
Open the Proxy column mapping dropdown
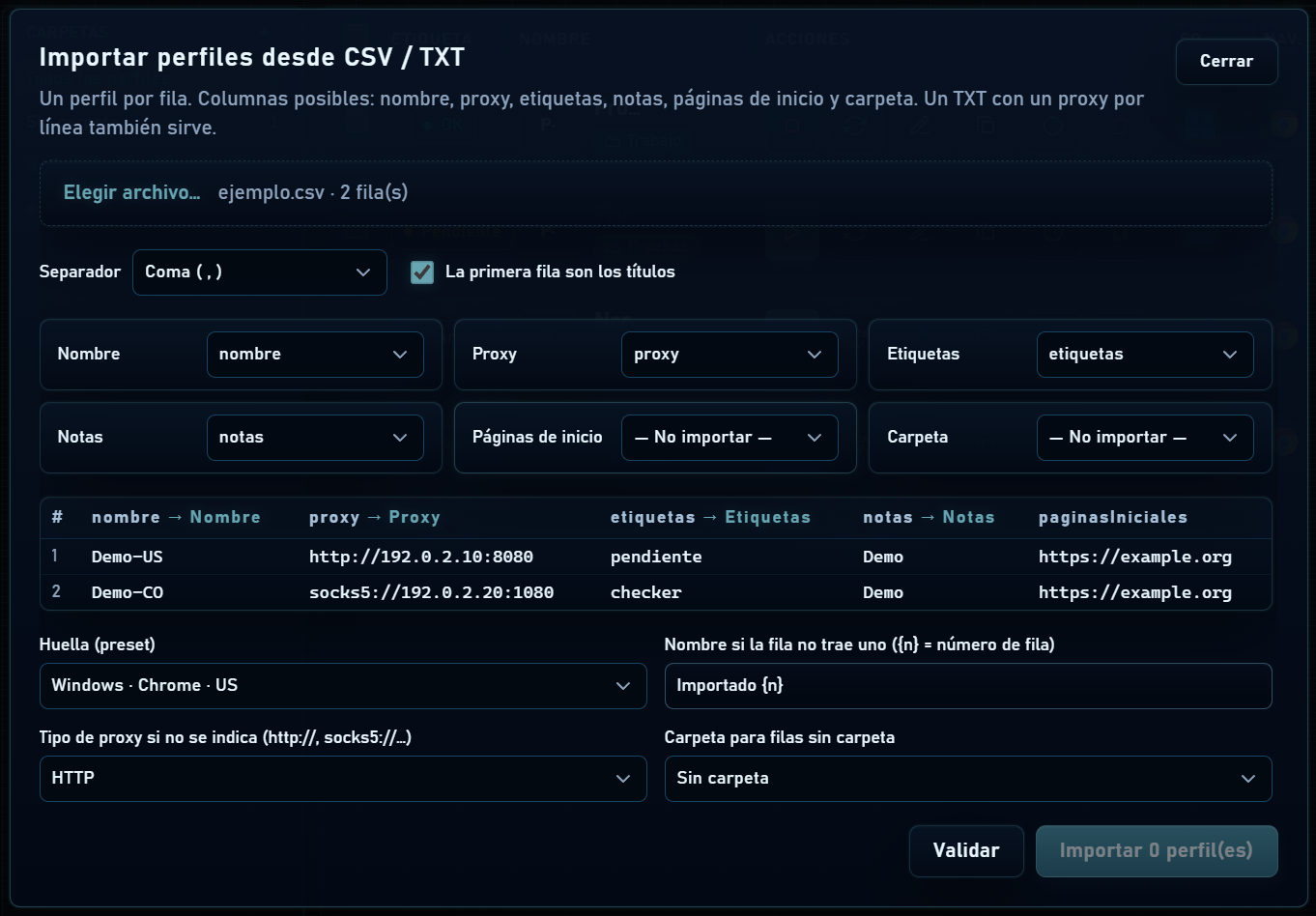coord(730,355)
